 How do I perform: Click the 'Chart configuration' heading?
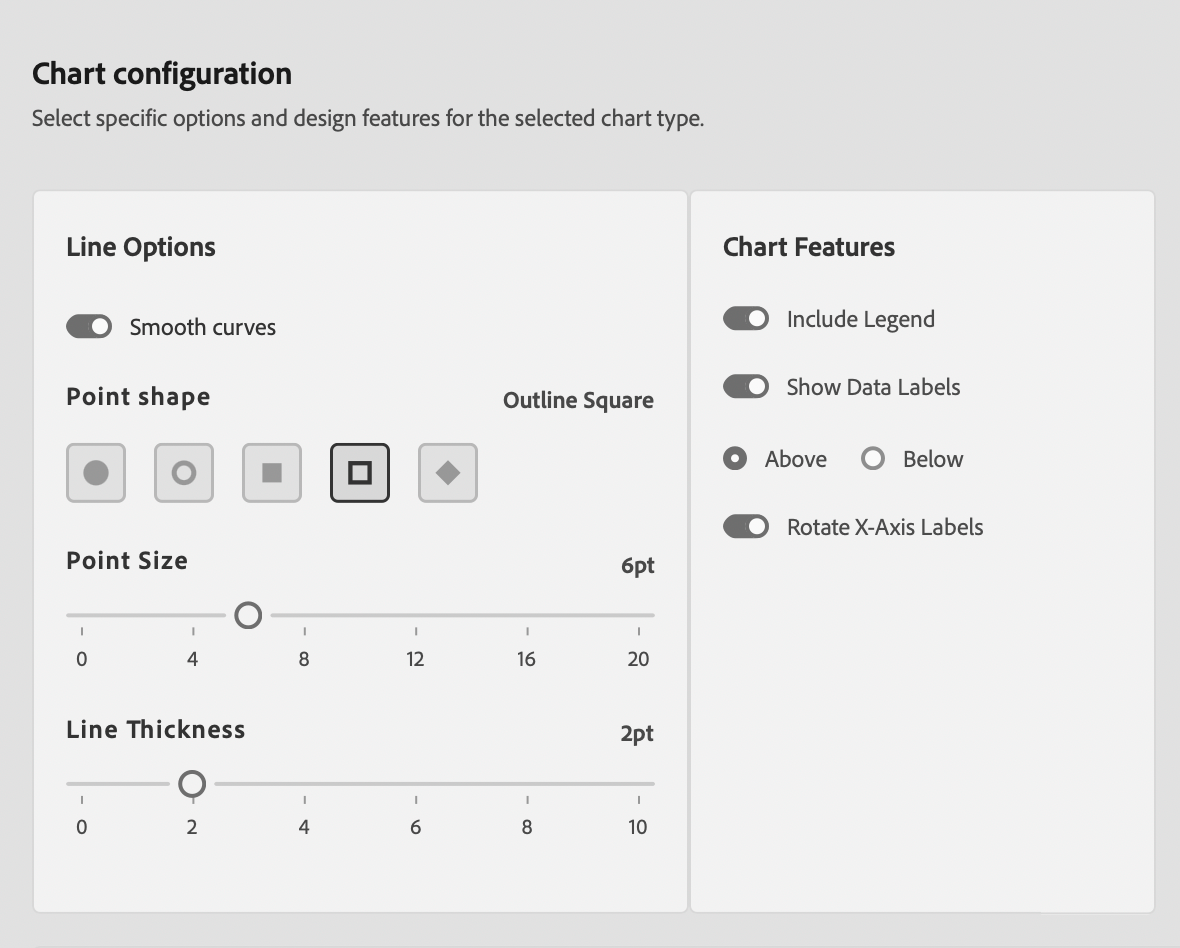(162, 74)
